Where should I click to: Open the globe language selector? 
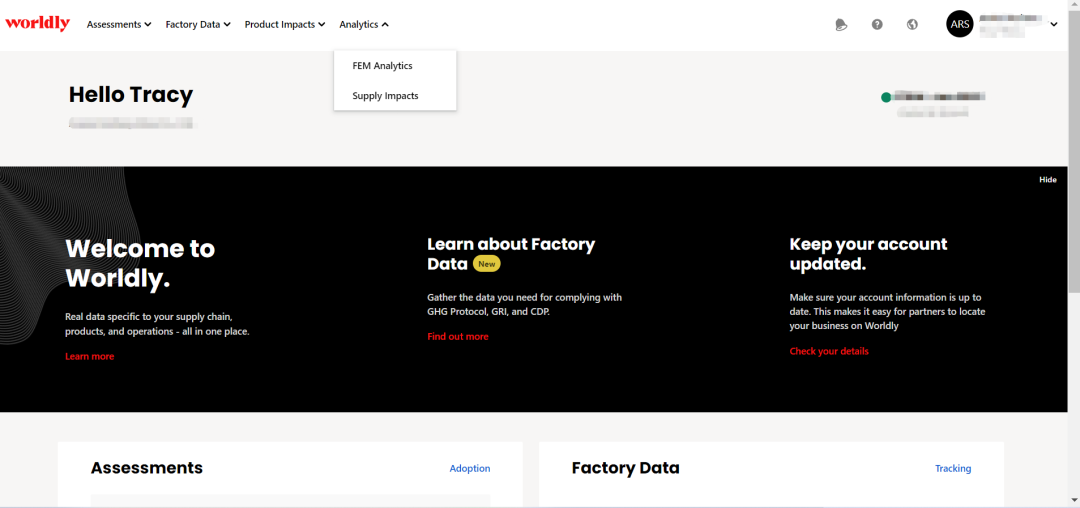point(912,25)
